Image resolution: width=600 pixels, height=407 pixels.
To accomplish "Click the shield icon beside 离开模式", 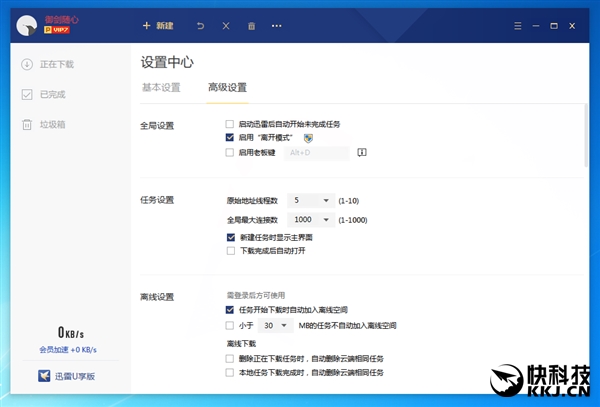I will click(308, 138).
